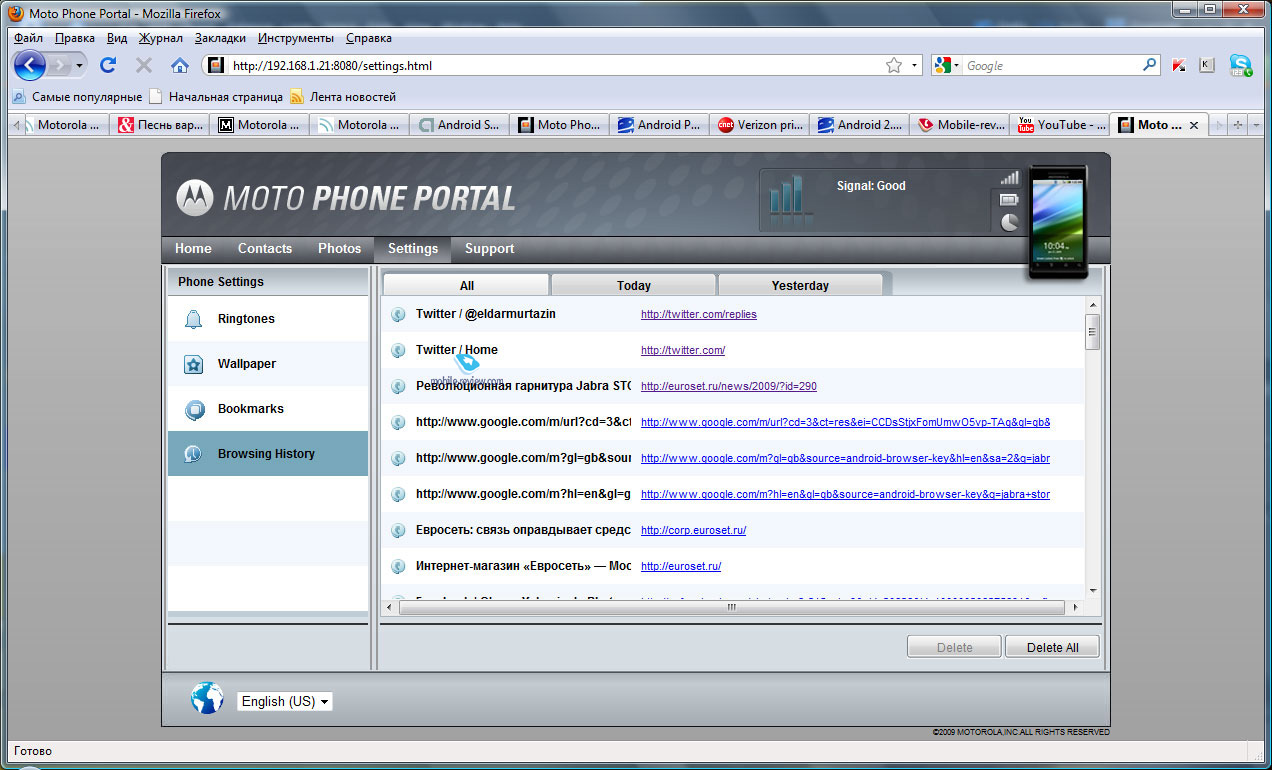This screenshot has height=770, width=1272.
Task: Click the phone image thumbnail
Action: click(x=1058, y=222)
